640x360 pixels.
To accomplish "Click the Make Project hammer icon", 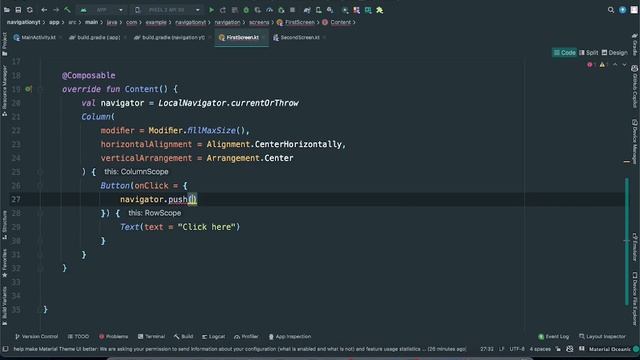I will (x=67, y=10).
